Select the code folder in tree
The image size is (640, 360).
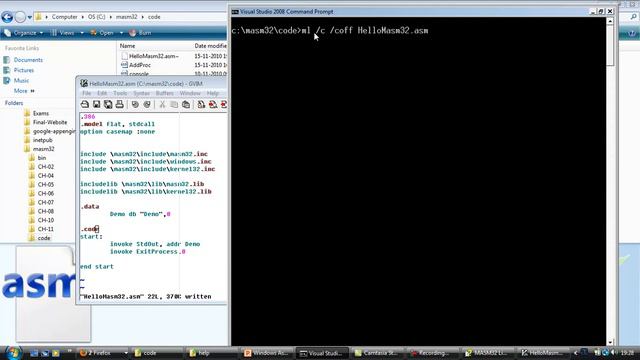coord(44,238)
